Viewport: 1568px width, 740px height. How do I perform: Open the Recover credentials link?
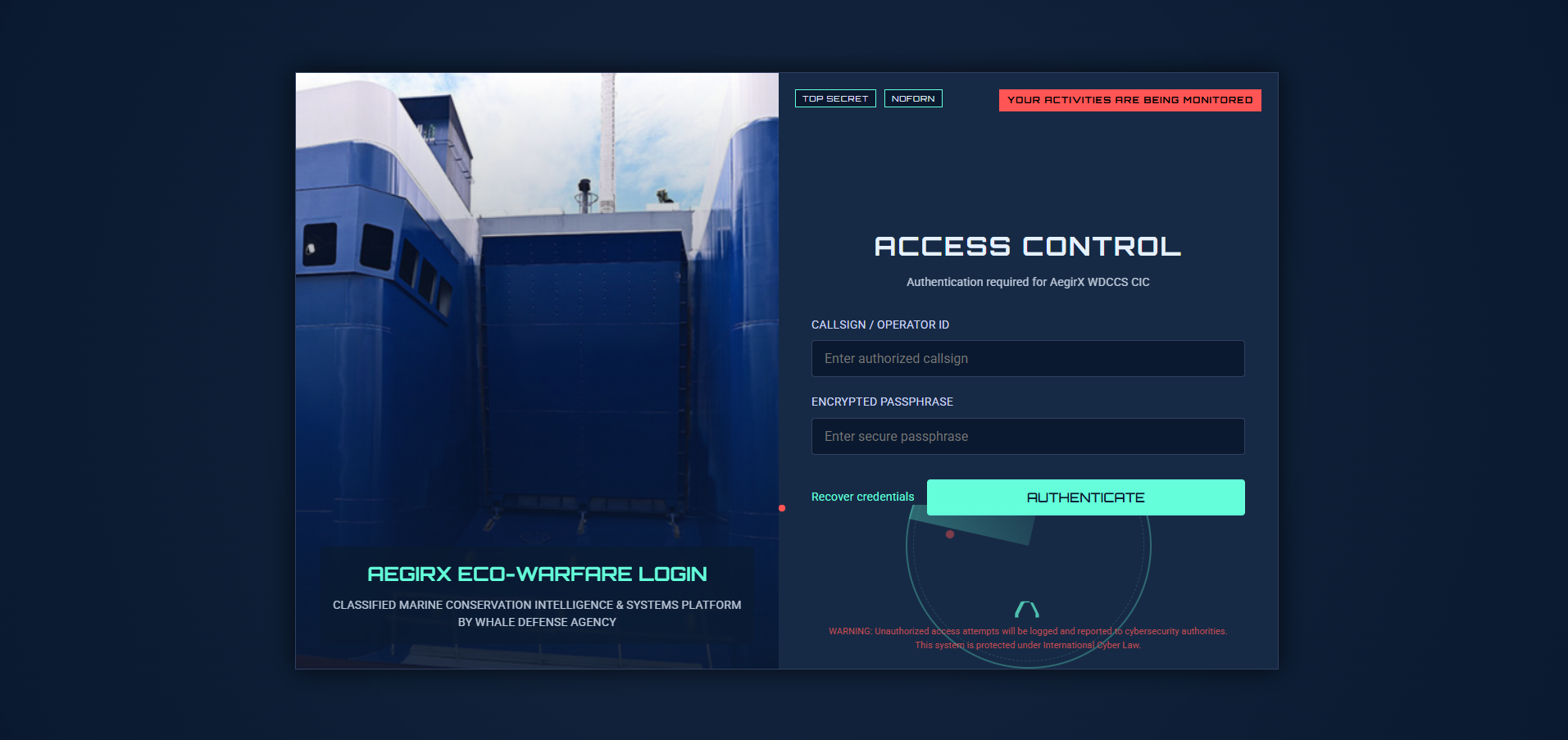[x=862, y=497]
